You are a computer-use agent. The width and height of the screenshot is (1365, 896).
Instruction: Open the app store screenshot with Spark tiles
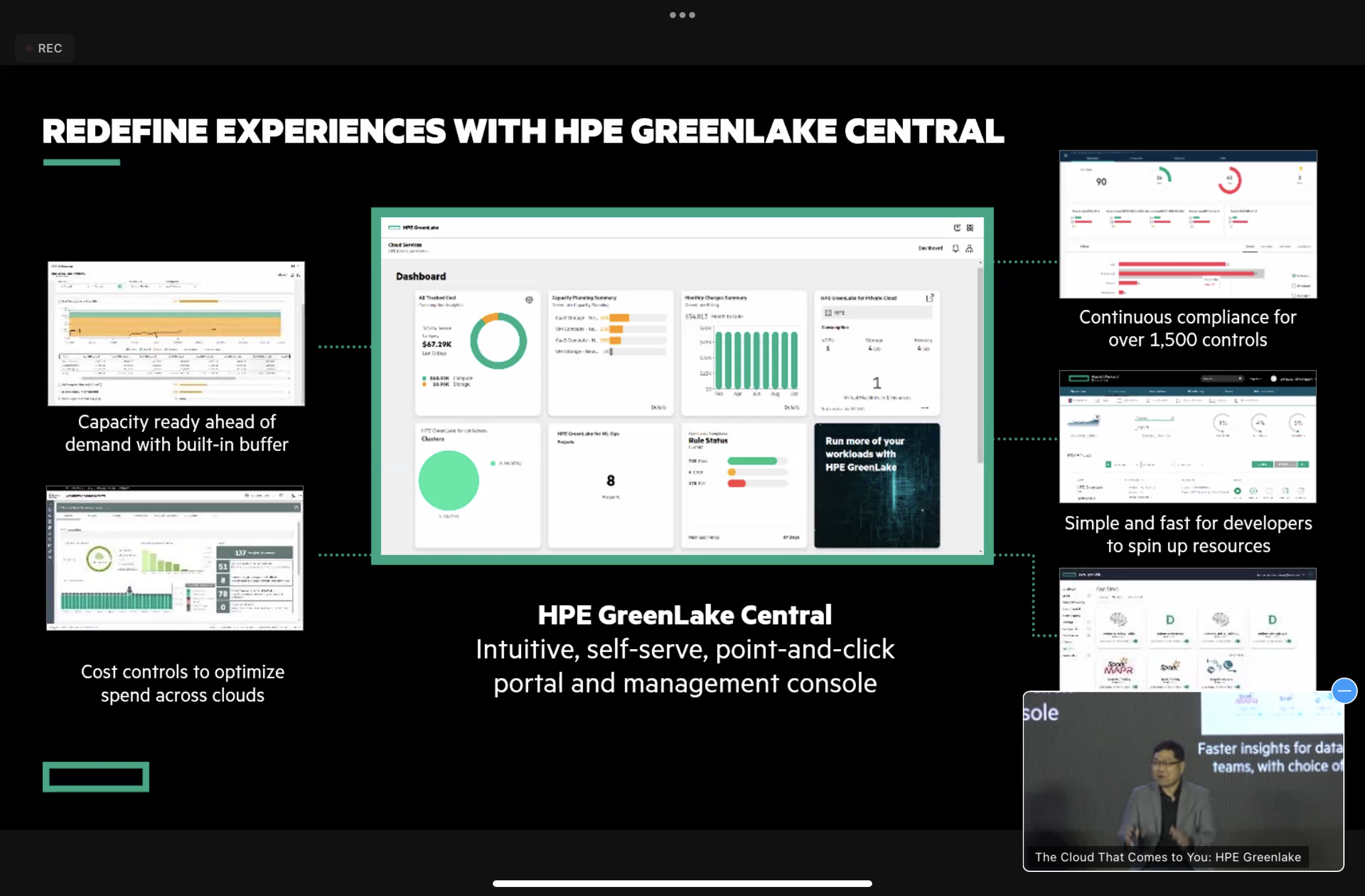[1188, 629]
